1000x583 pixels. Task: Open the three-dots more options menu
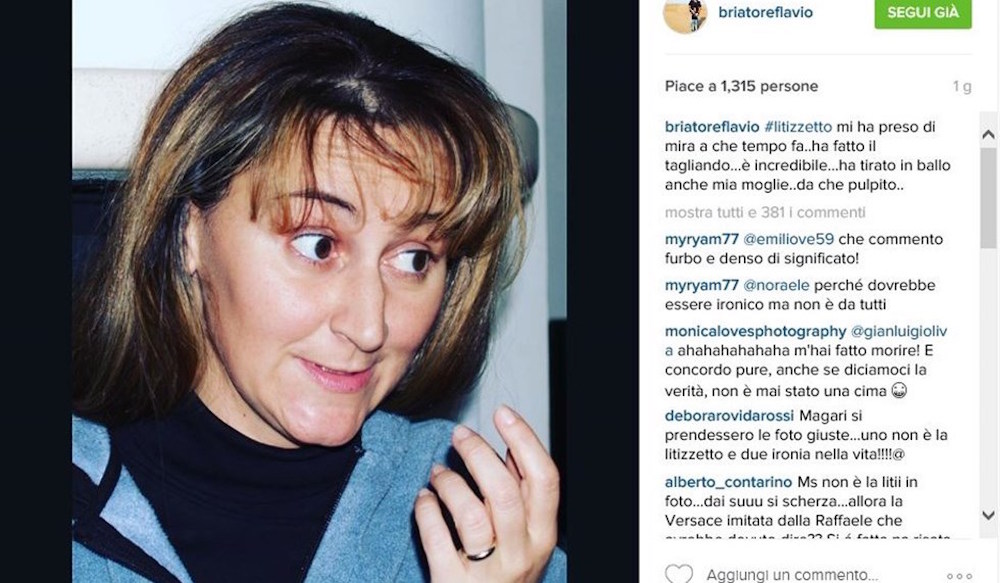pyautogui.click(x=959, y=576)
